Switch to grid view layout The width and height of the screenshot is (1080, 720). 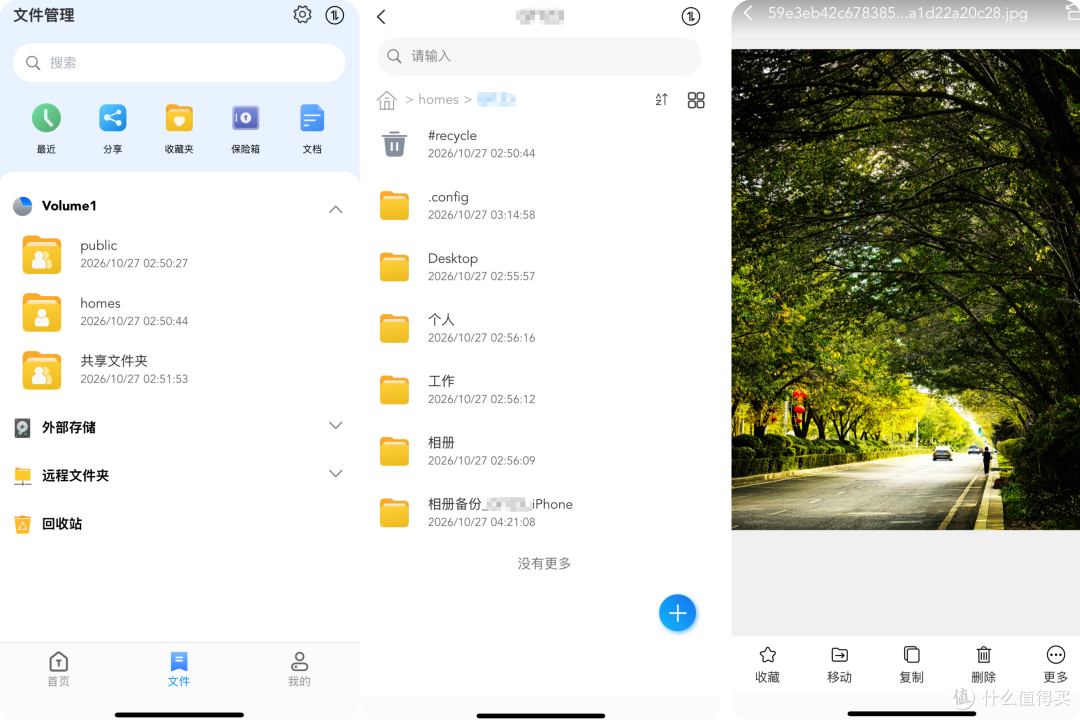coord(696,100)
